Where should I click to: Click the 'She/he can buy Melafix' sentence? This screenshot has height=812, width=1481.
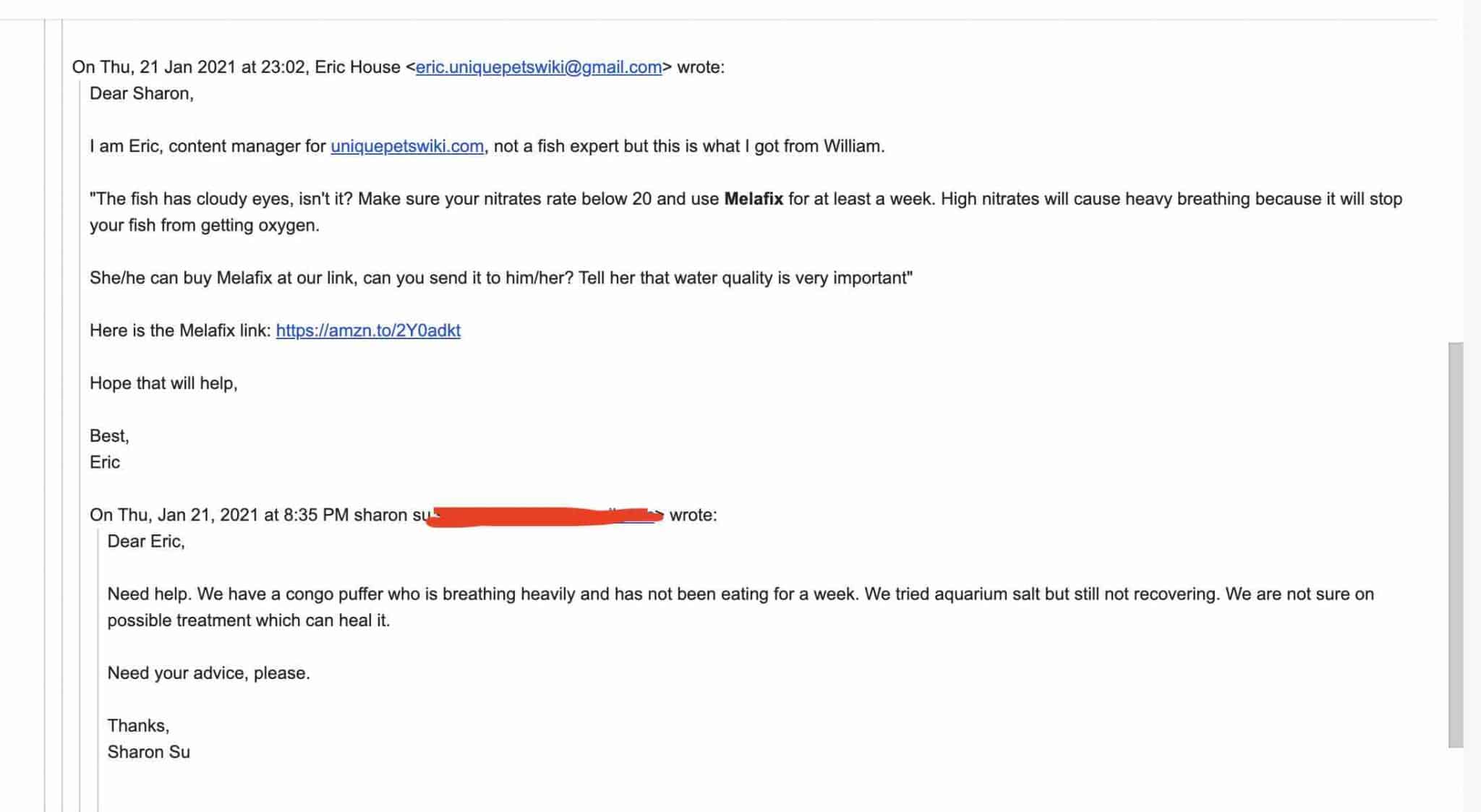tap(501, 278)
